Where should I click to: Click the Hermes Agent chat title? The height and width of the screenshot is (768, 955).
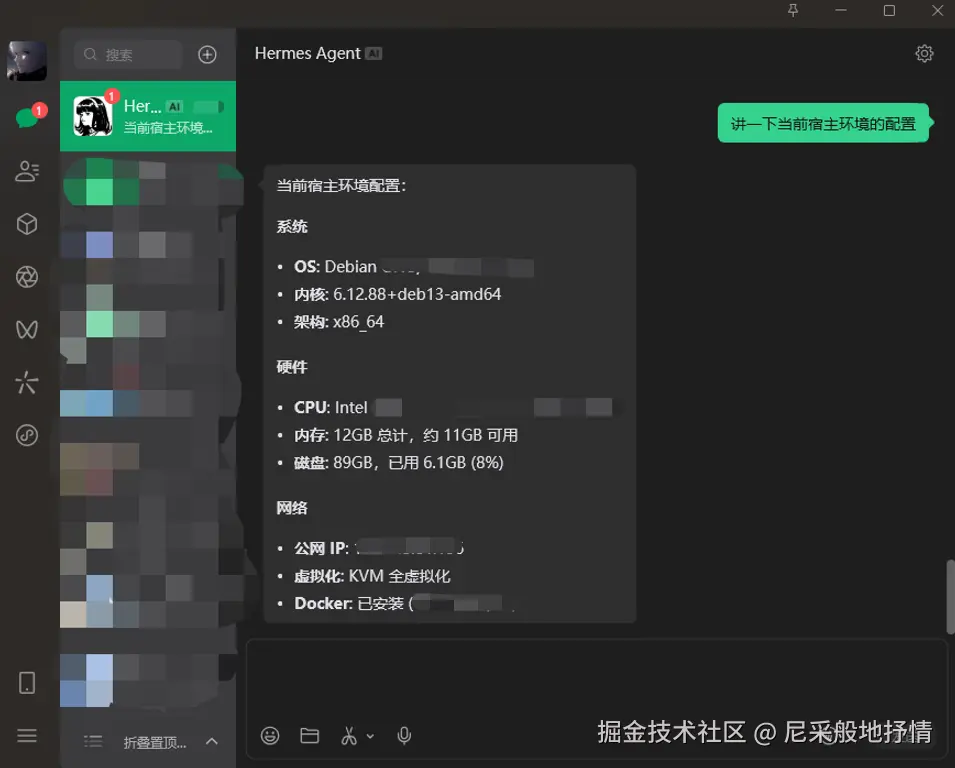(308, 54)
